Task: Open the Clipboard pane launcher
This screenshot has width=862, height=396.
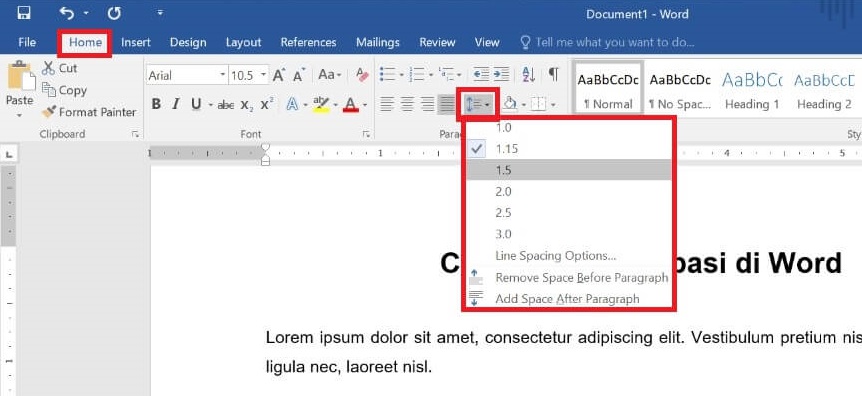Action: 135,134
